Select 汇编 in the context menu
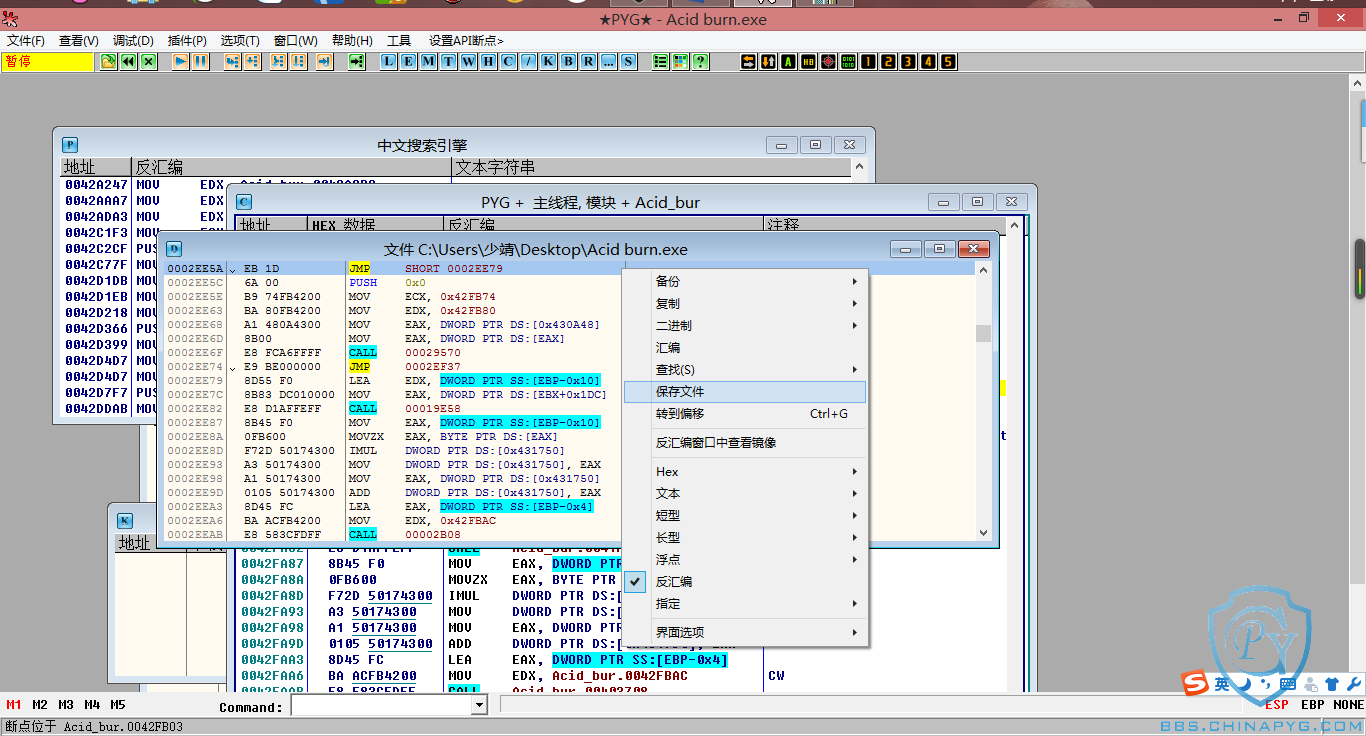This screenshot has height=736, width=1366. click(745, 348)
